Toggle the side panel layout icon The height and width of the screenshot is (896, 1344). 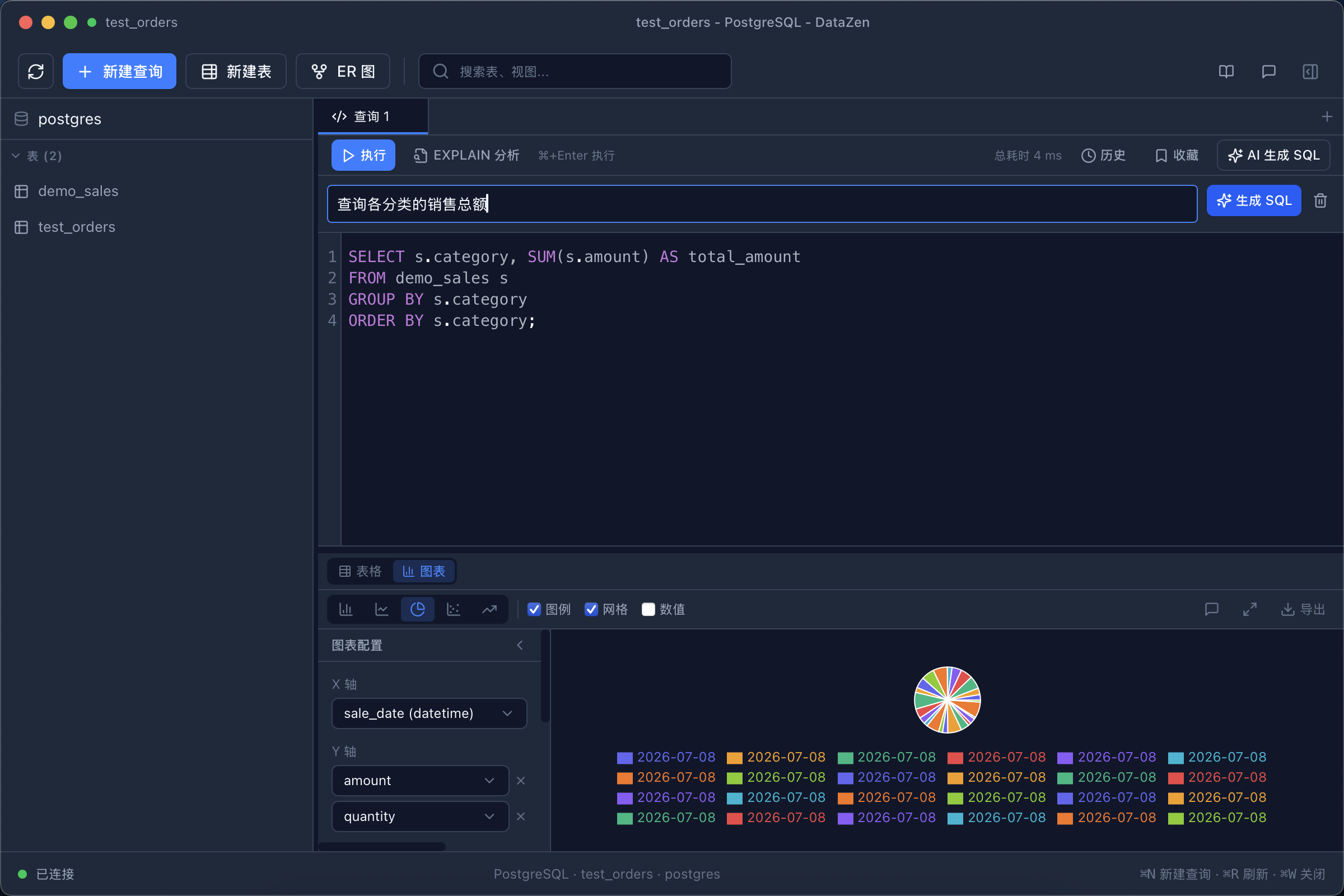[1310, 72]
